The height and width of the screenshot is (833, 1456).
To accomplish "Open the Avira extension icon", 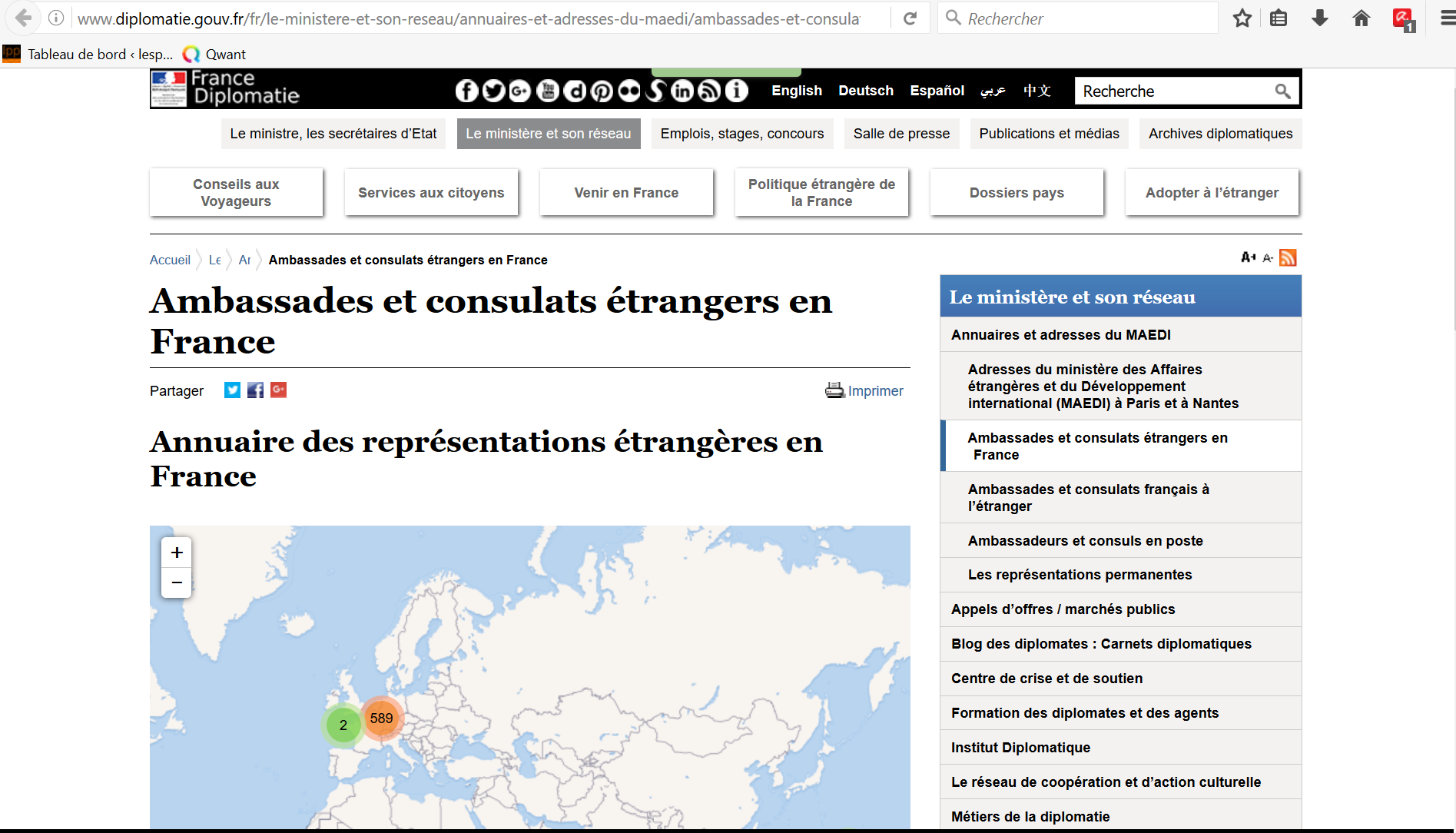I will 1403,18.
